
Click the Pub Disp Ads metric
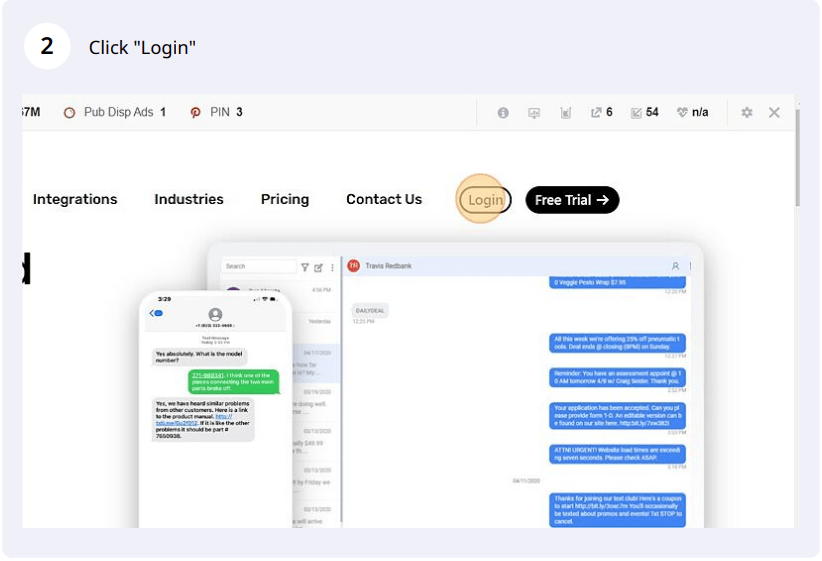tap(115, 112)
